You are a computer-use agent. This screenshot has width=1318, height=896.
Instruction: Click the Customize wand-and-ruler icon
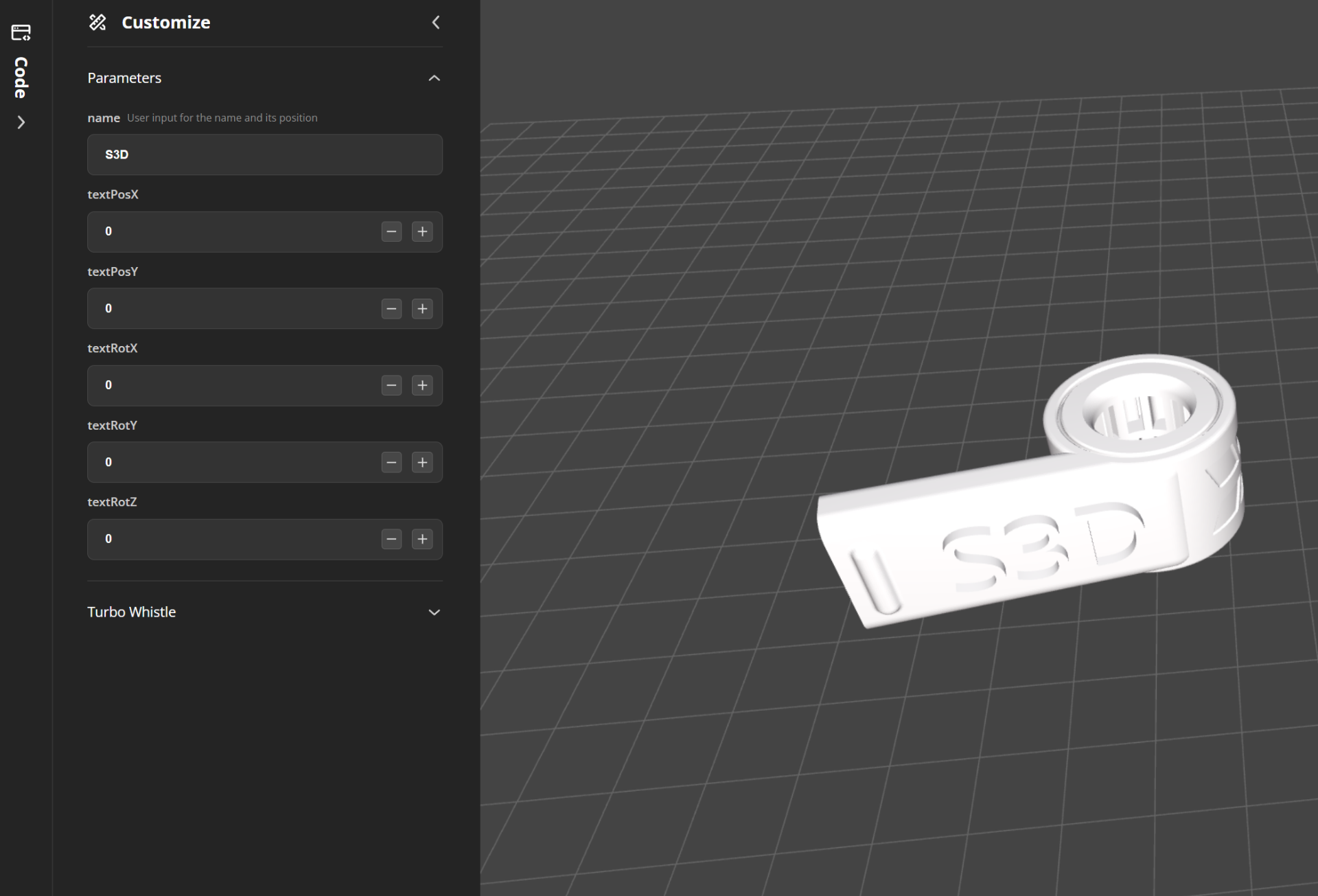tap(97, 23)
